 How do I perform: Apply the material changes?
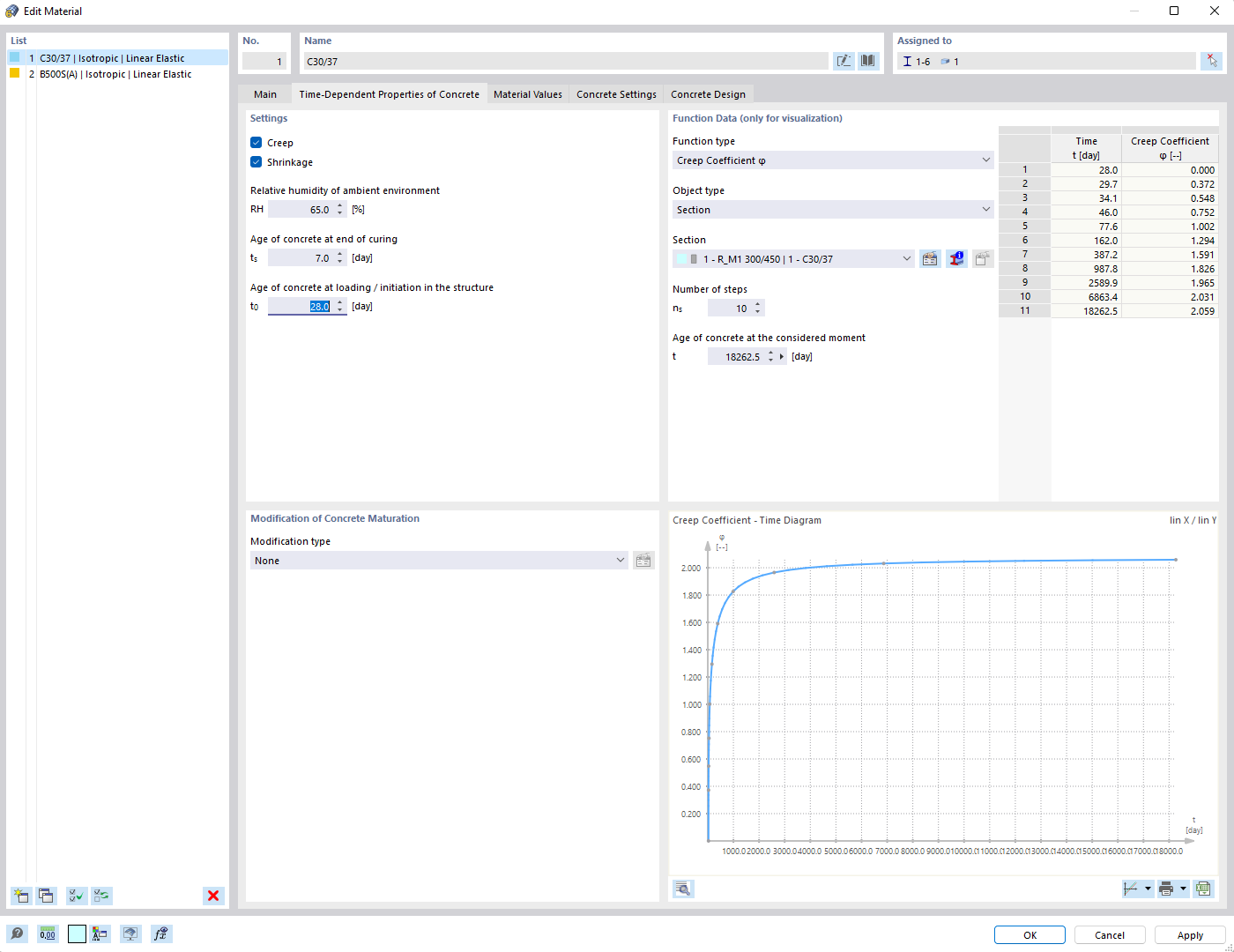(1190, 934)
